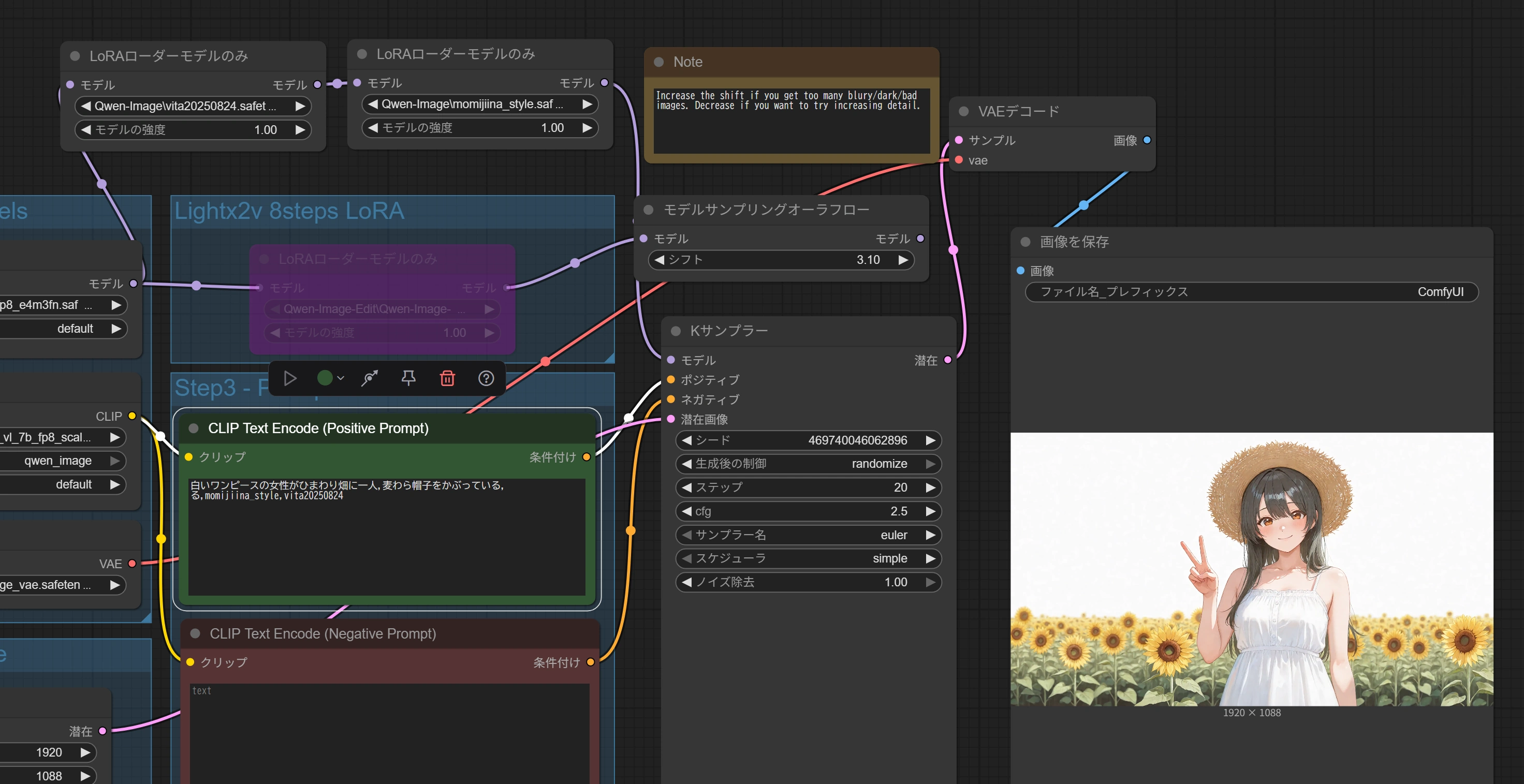Toggle collapse dot on VAEデコード node
This screenshot has height=784, width=1524.
(964, 111)
